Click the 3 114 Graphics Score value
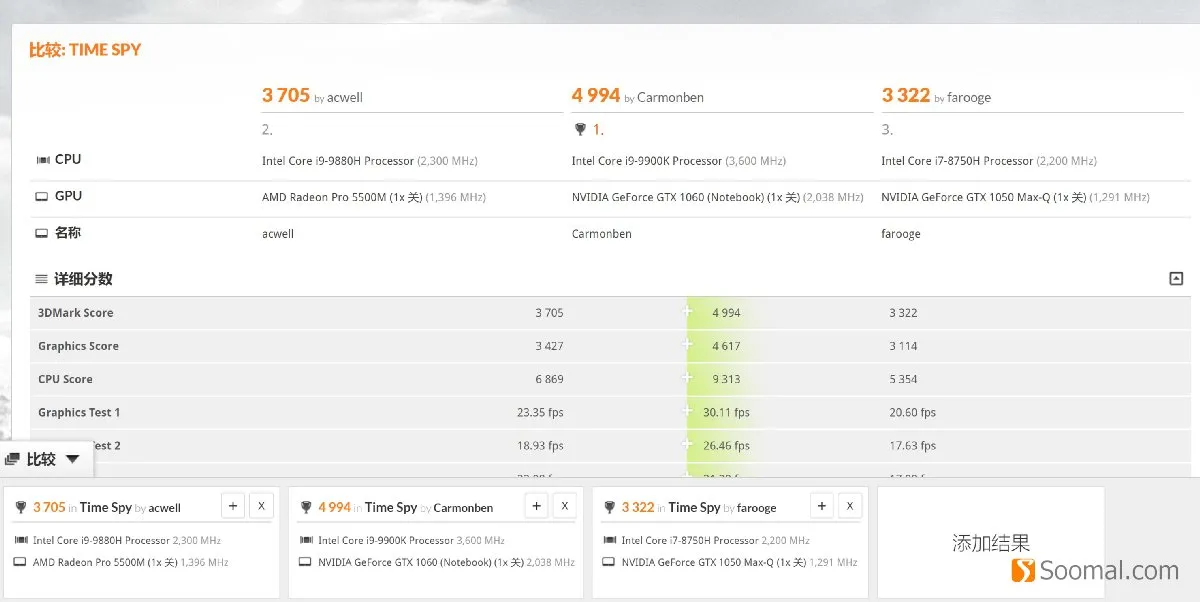The width and height of the screenshot is (1200, 602). coord(903,346)
